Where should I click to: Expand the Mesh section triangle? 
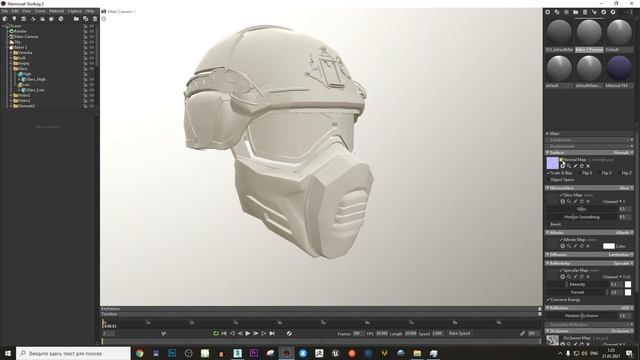[x=547, y=133]
